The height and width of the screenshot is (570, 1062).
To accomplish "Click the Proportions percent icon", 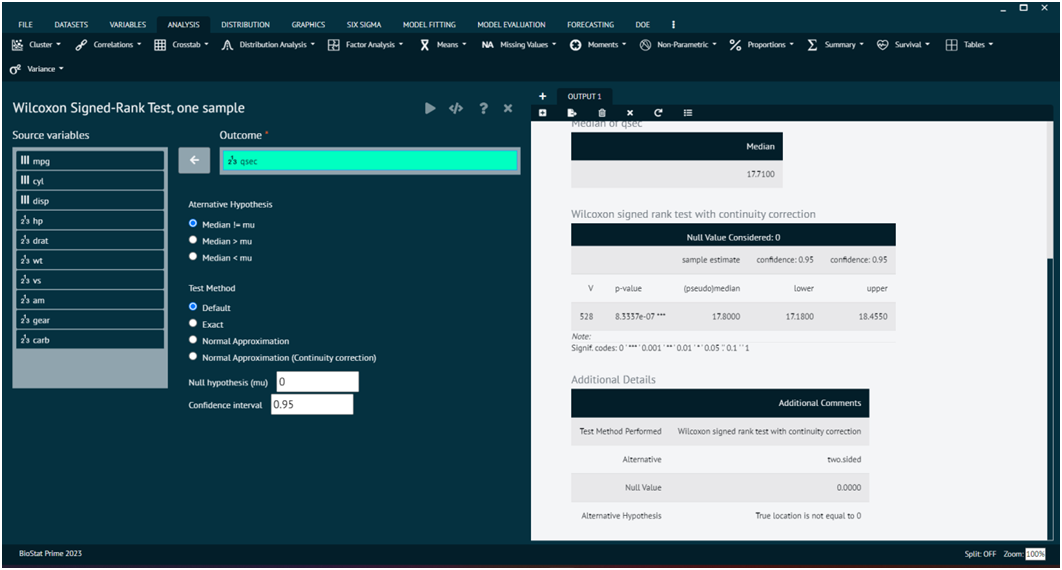I will [x=736, y=45].
